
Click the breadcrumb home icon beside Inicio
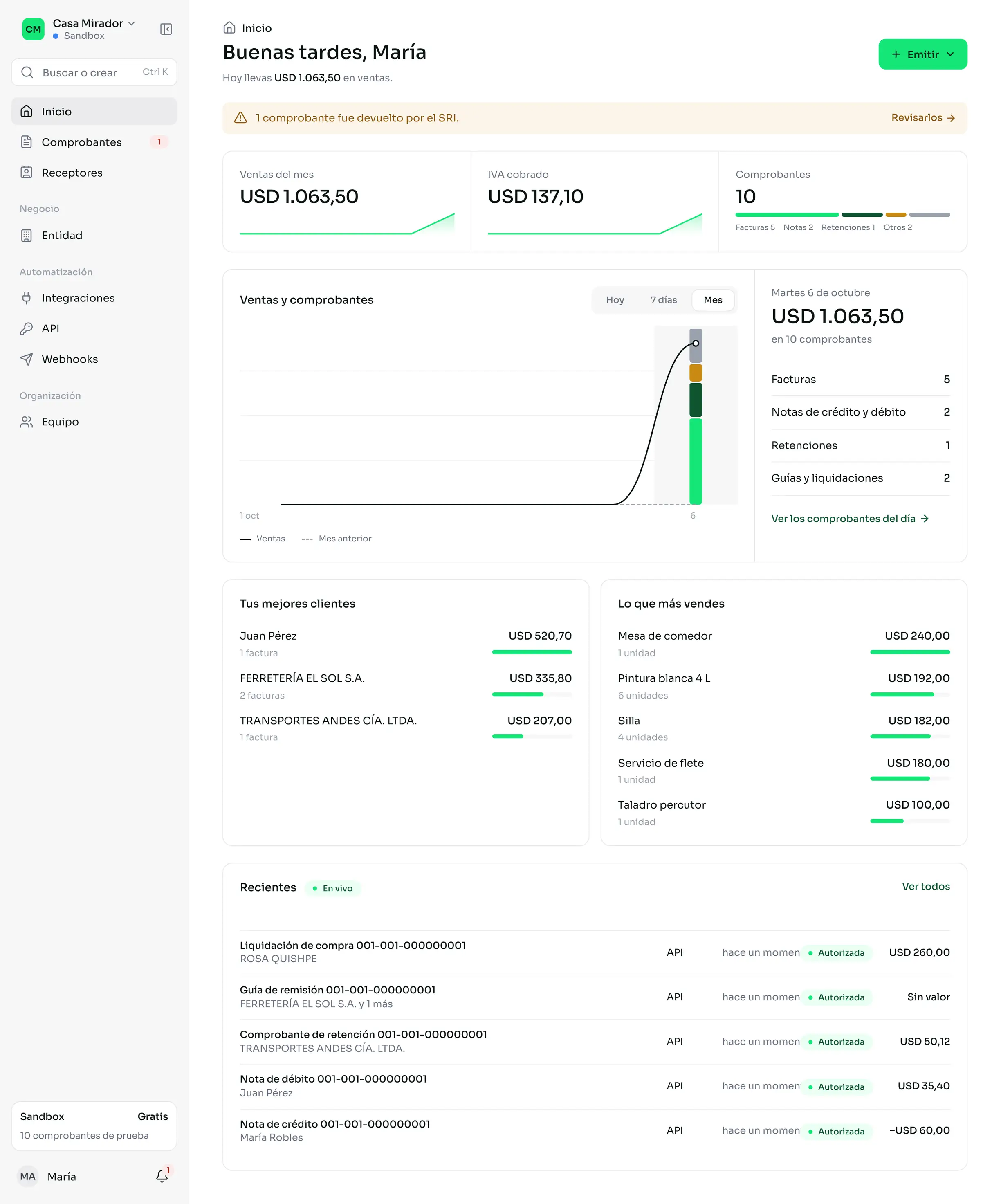[x=229, y=27]
